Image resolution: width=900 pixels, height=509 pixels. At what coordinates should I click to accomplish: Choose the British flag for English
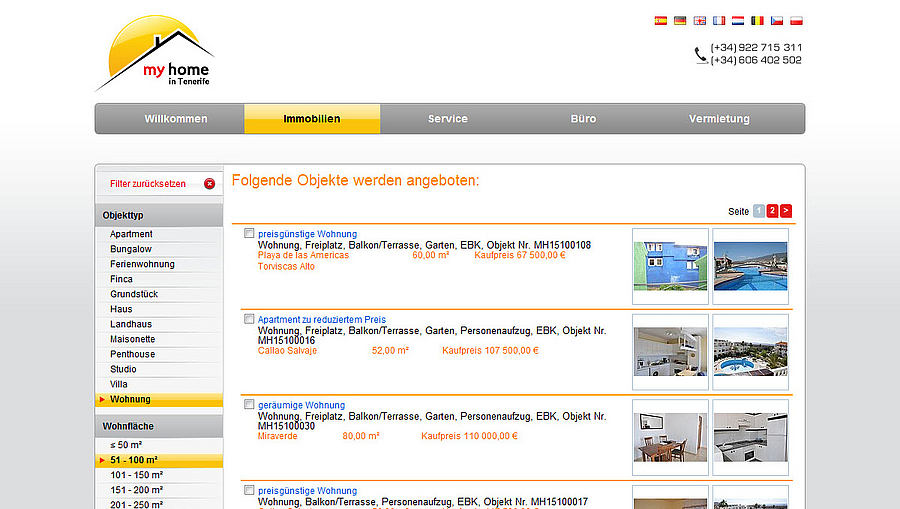click(700, 20)
